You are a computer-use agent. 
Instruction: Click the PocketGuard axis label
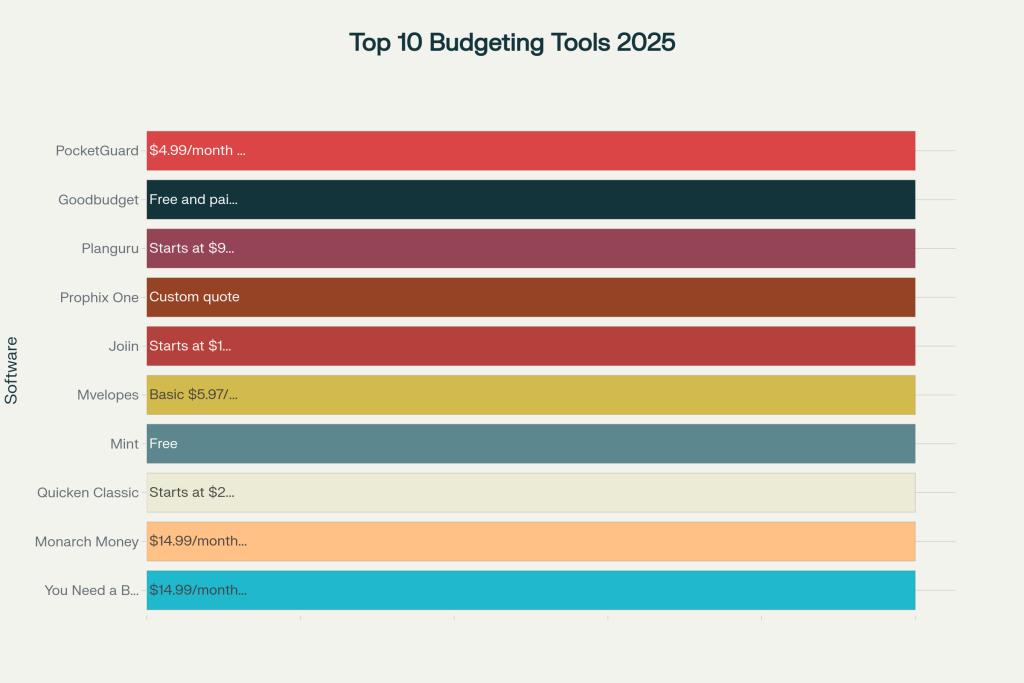[x=97, y=151]
